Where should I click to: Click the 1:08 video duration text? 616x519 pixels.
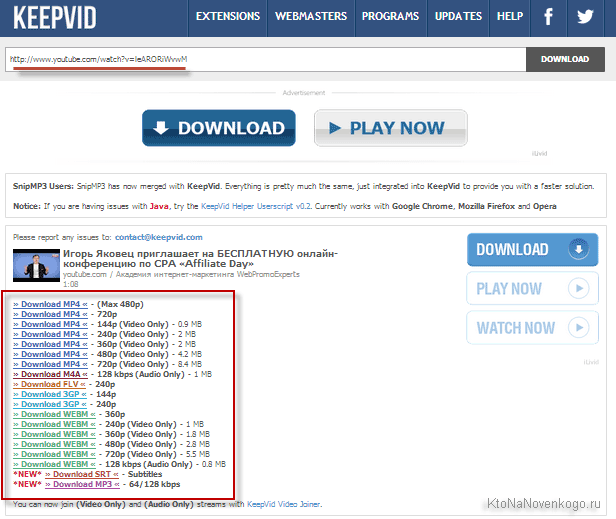tap(71, 284)
